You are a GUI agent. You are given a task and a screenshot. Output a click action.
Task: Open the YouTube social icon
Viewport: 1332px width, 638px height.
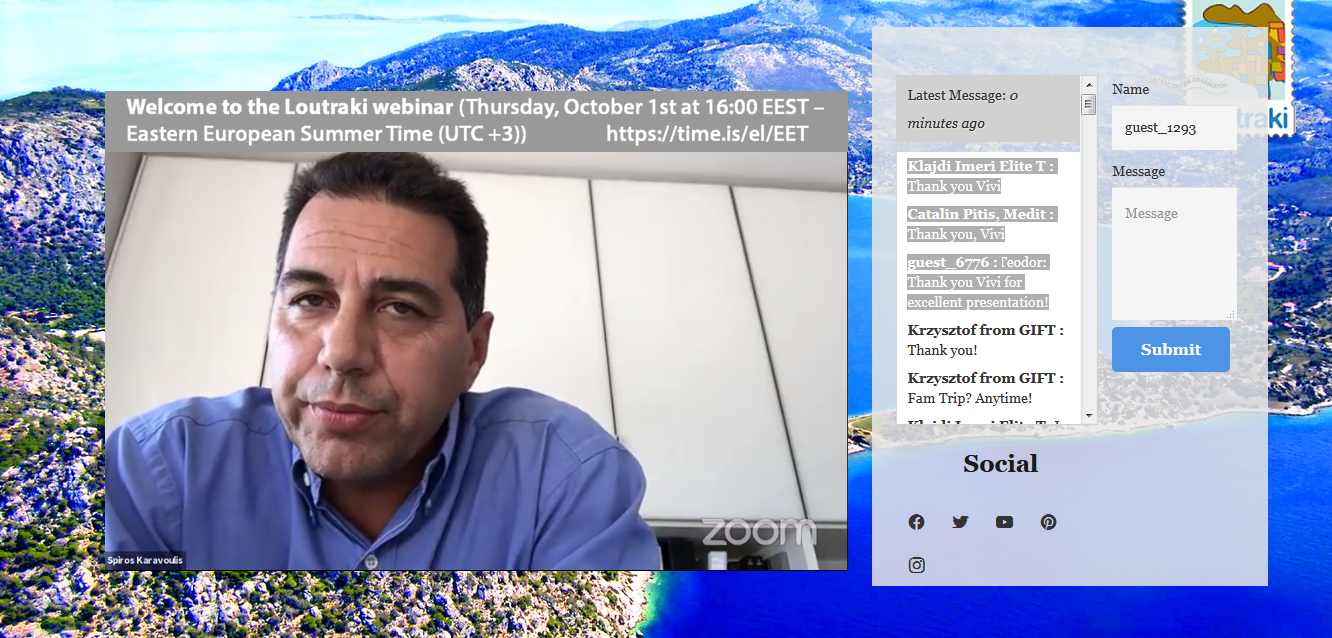1004,522
